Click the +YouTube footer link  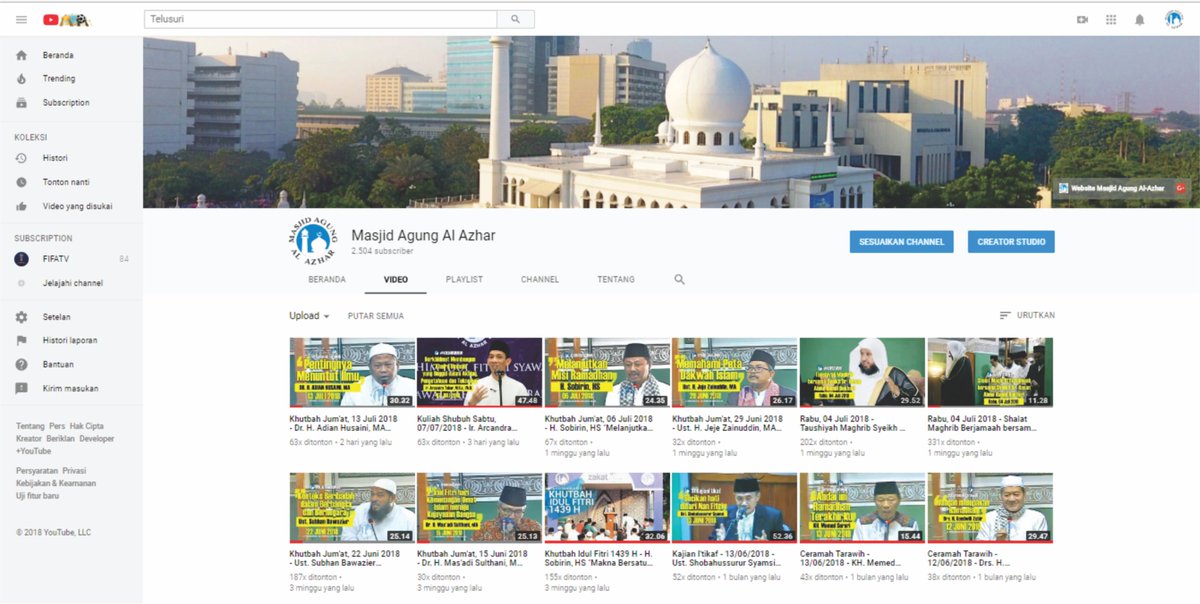coord(34,451)
